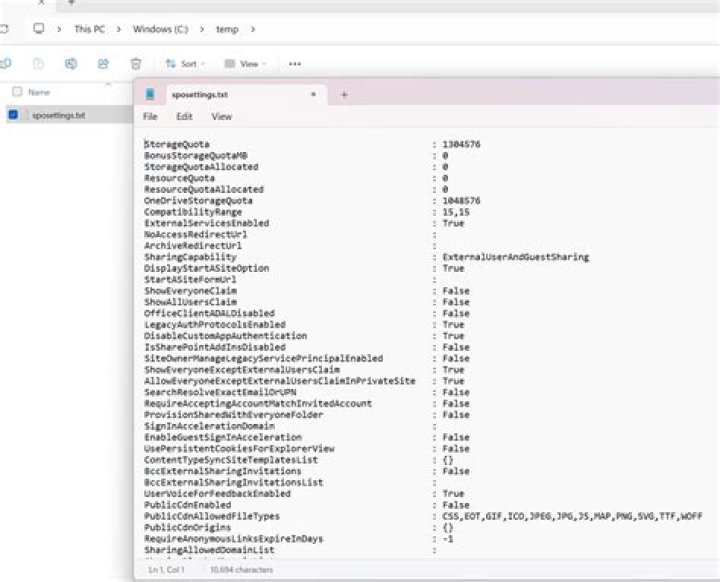Screen dimensions: 720x582
Task: Click the Notepad app icon in its title bar
Action: (150, 94)
